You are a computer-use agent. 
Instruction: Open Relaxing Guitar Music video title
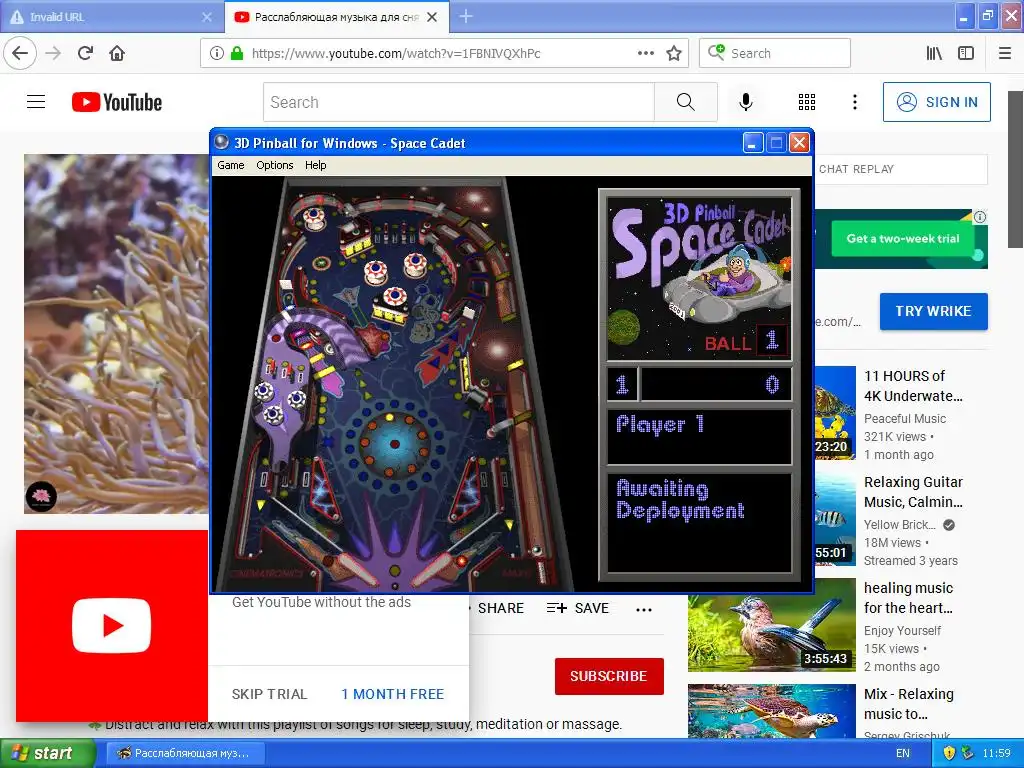tap(913, 492)
